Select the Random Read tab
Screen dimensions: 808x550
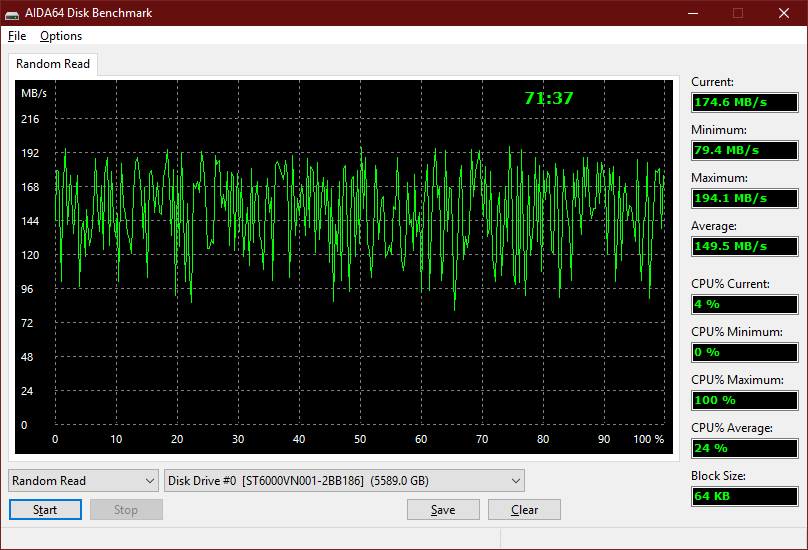tap(53, 64)
